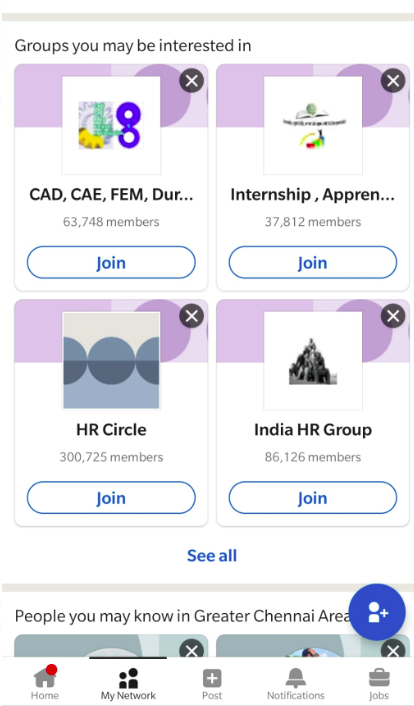
Task: Open the CAD, CAE, FEM group image
Action: (111, 125)
